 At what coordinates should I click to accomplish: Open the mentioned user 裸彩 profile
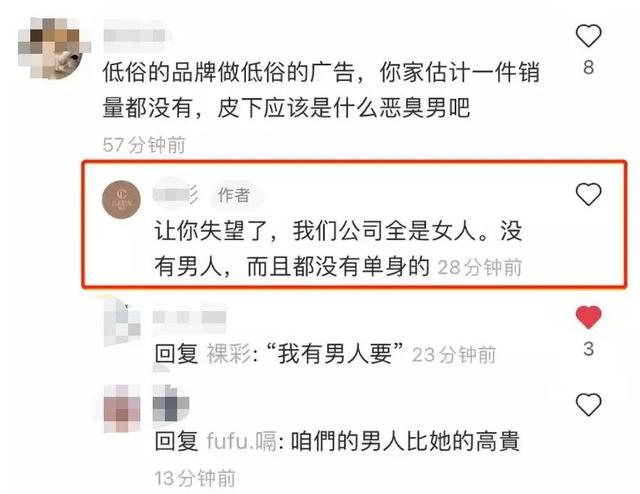[229, 354]
